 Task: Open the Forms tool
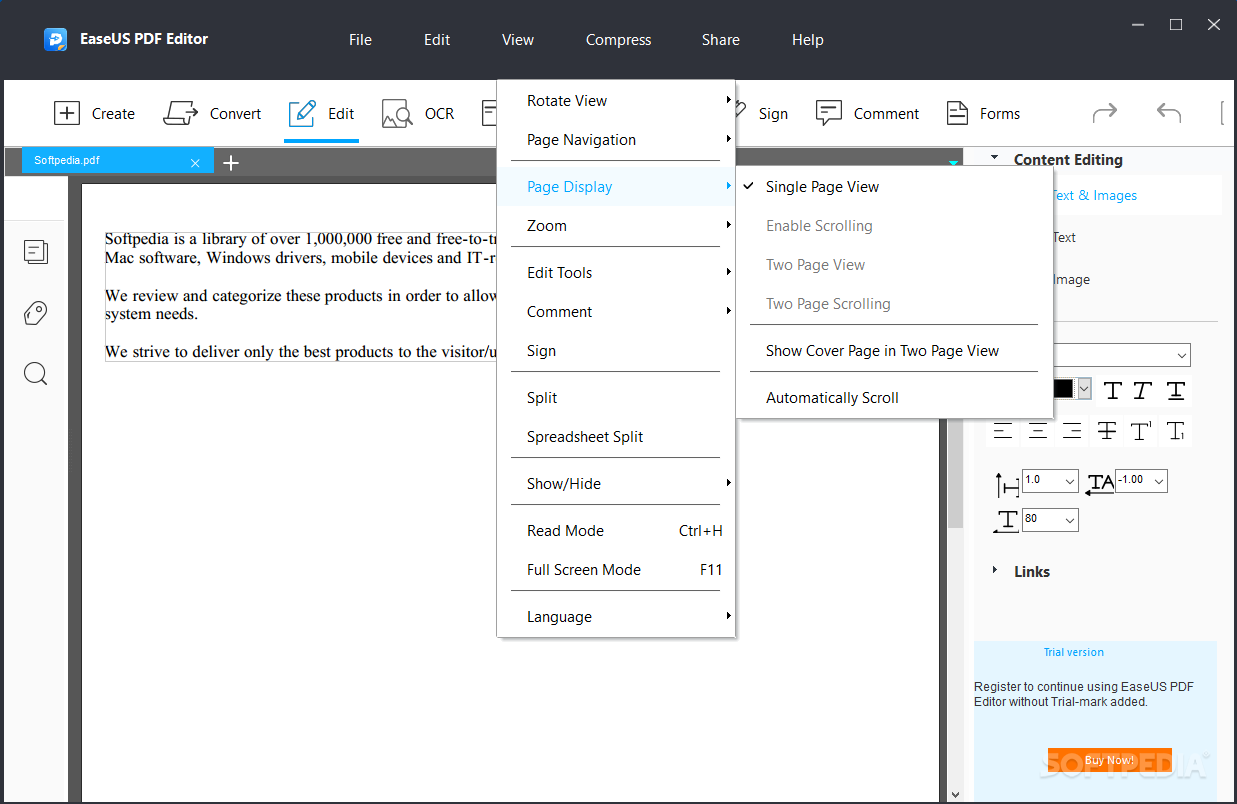pyautogui.click(x=983, y=113)
